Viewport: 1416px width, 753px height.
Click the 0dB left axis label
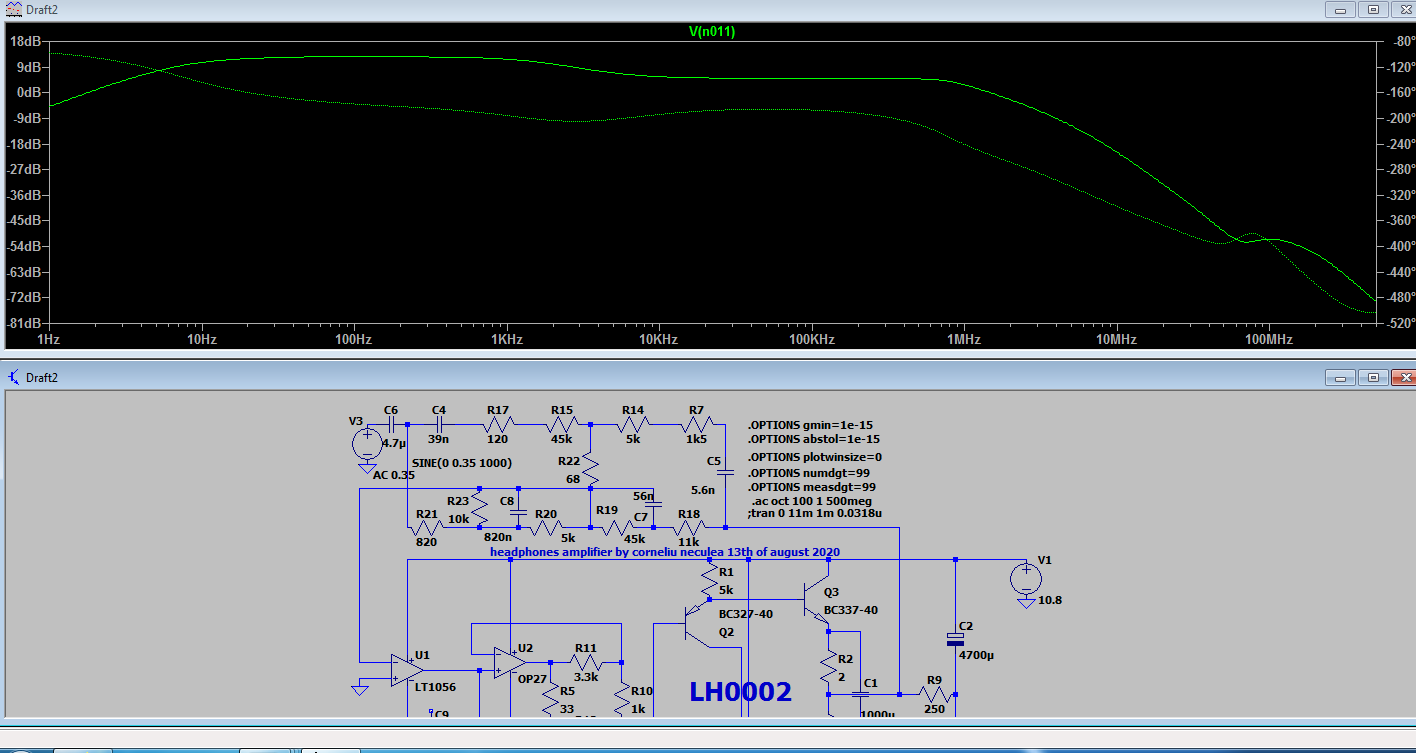28,92
